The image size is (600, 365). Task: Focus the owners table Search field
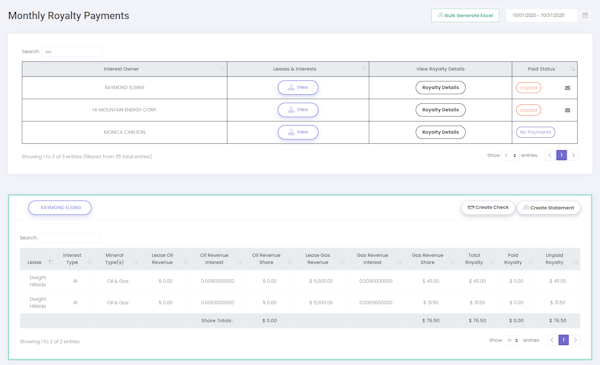pos(72,52)
